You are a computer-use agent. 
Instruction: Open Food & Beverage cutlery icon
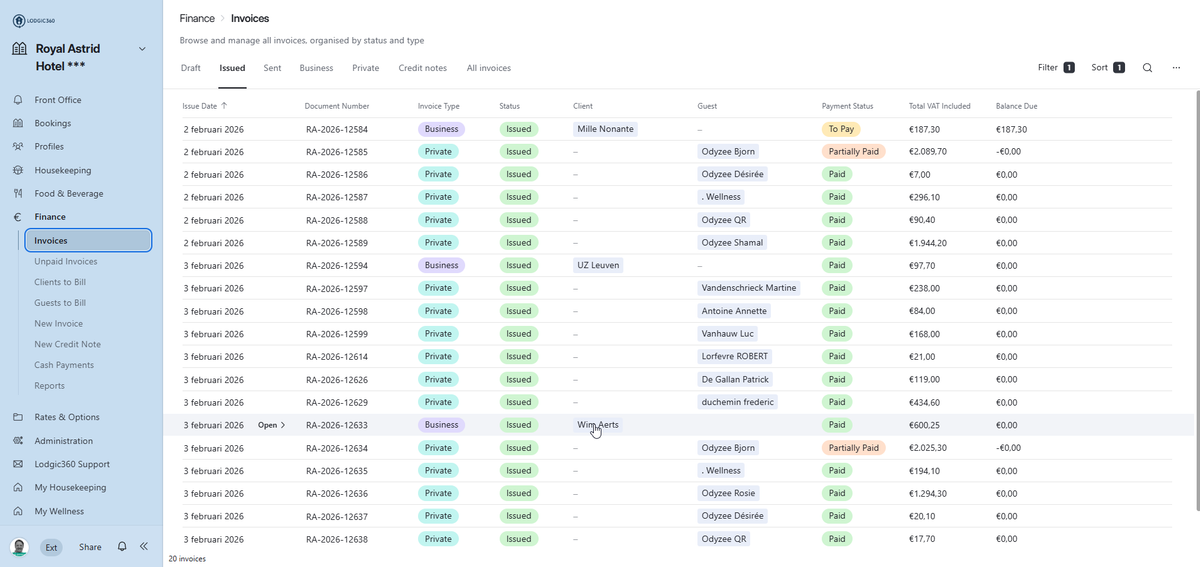click(x=18, y=194)
